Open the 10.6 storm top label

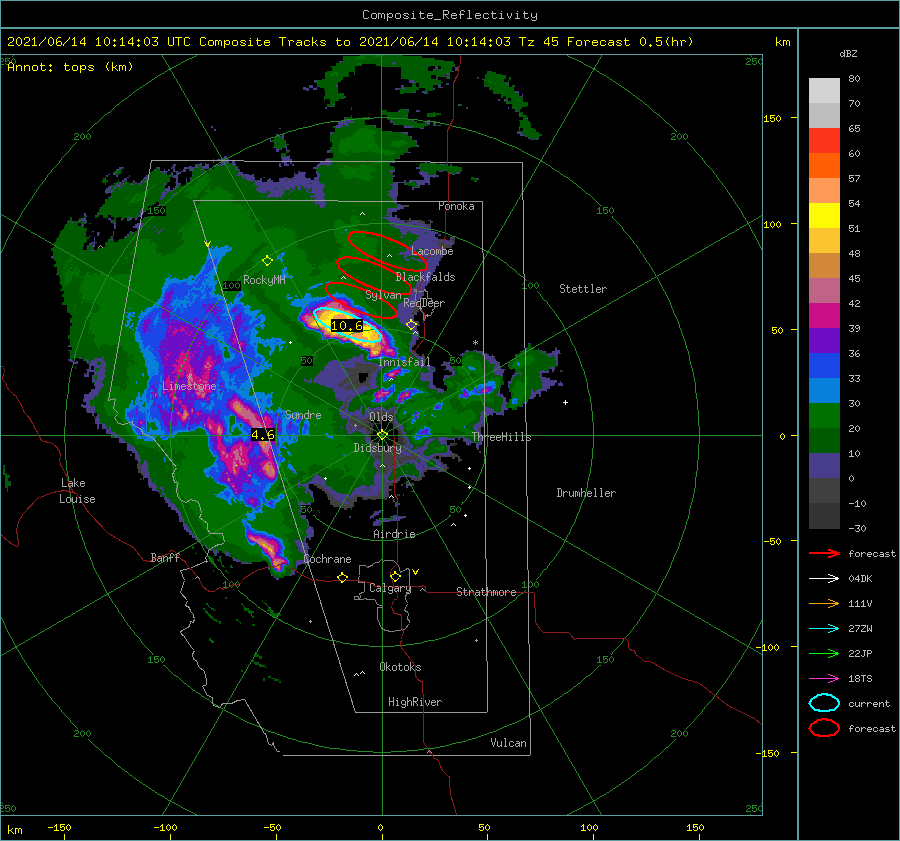point(347,325)
